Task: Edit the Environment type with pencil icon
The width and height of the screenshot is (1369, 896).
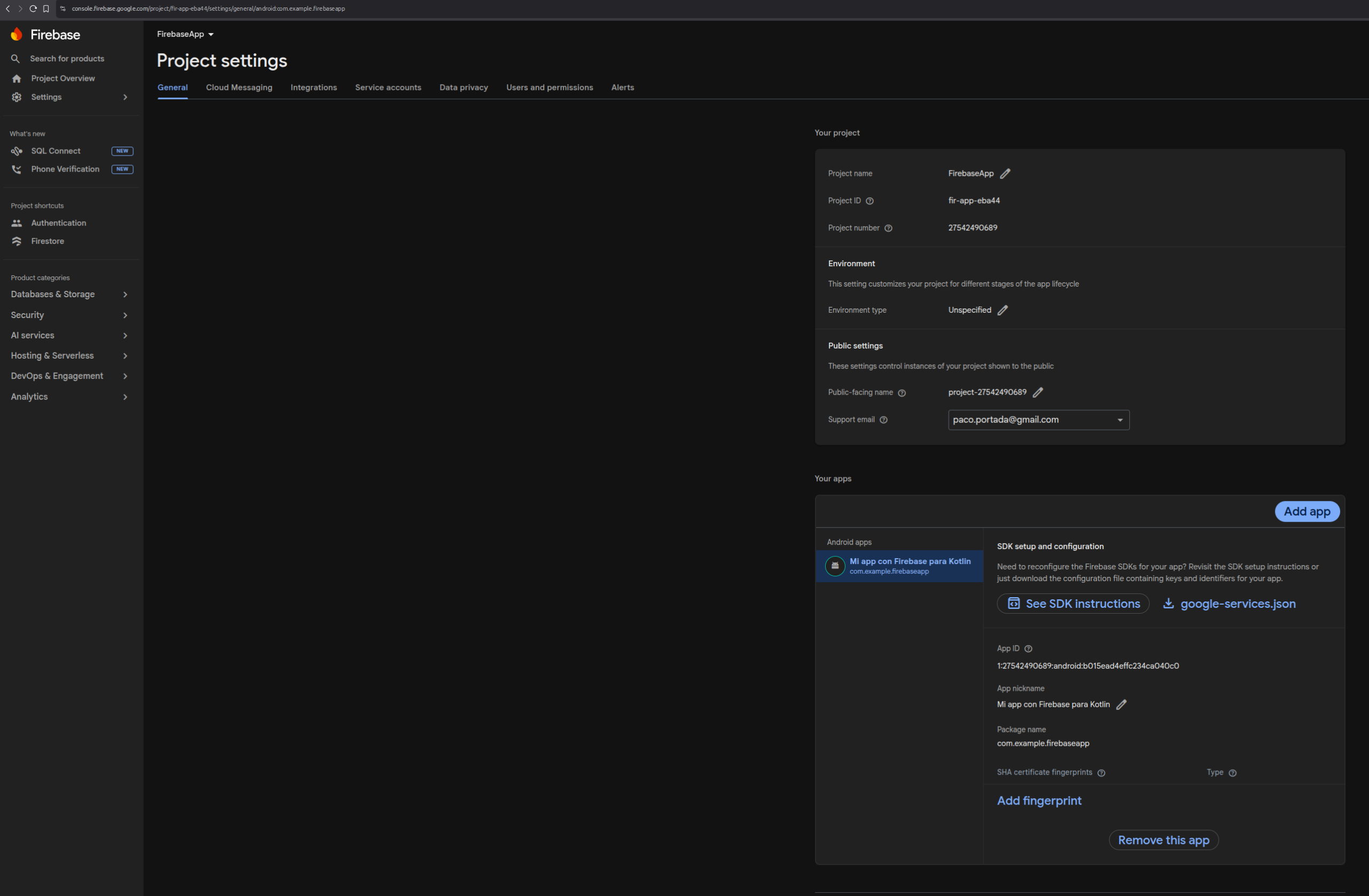Action: click(1003, 310)
